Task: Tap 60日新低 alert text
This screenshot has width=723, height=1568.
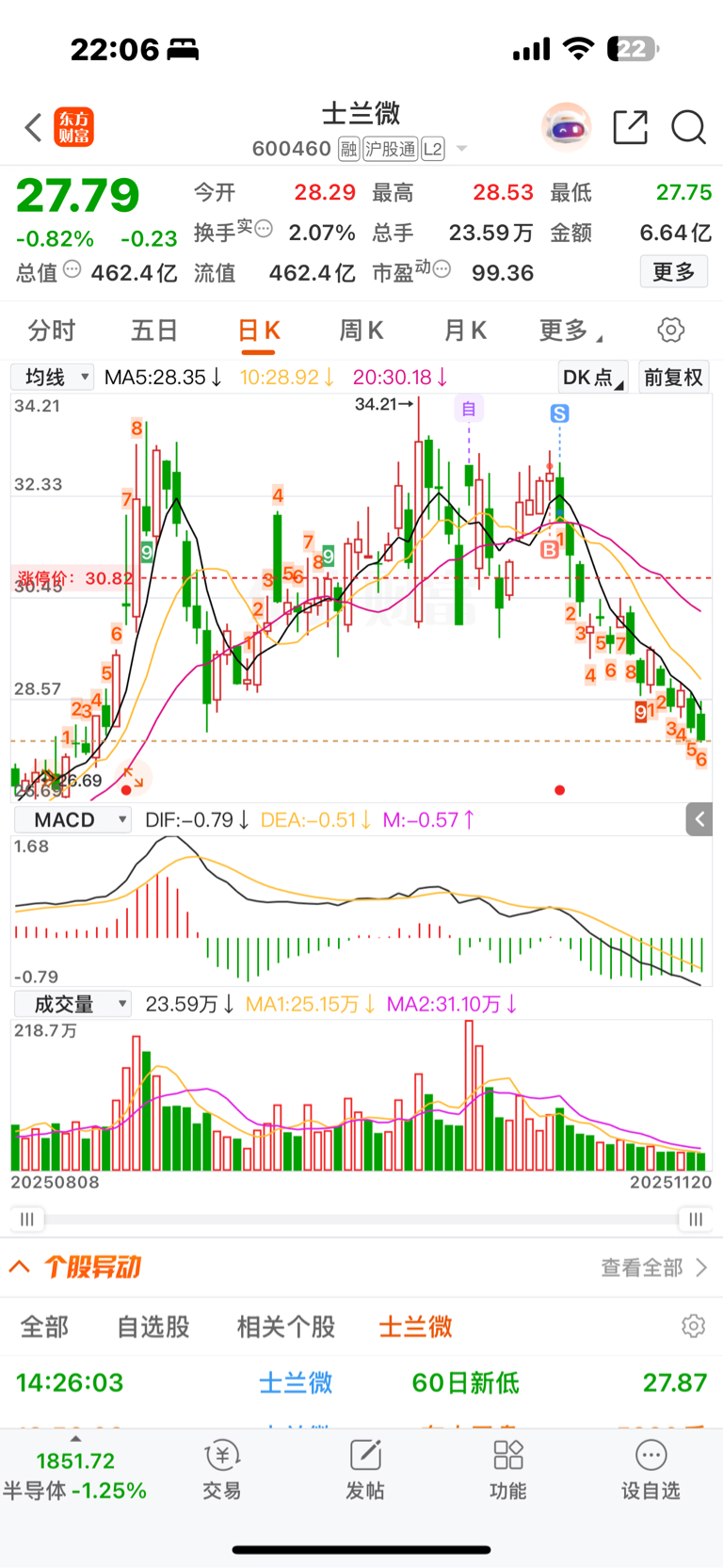Action: [466, 1382]
